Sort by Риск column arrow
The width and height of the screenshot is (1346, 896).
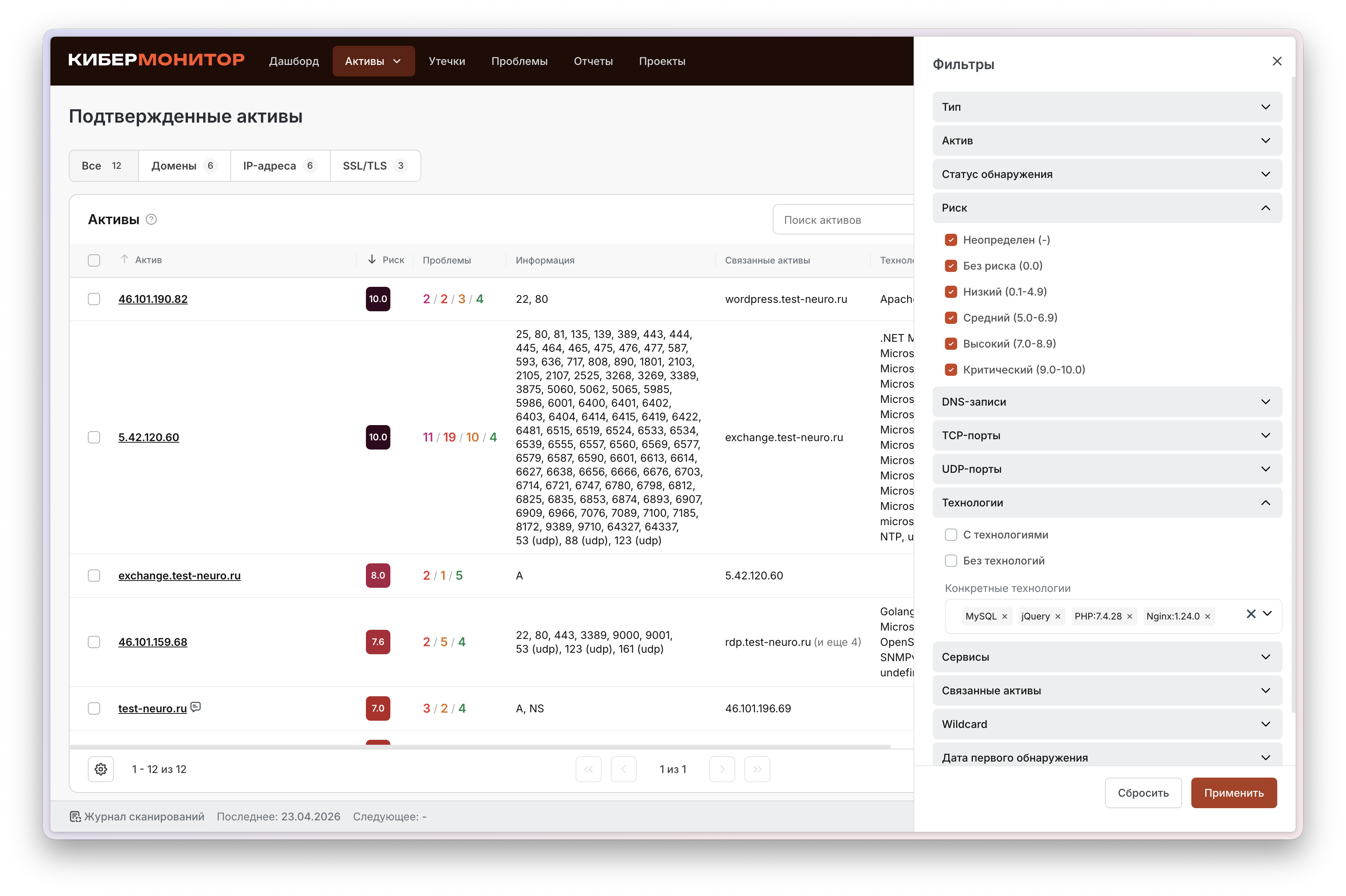pyautogui.click(x=372, y=259)
